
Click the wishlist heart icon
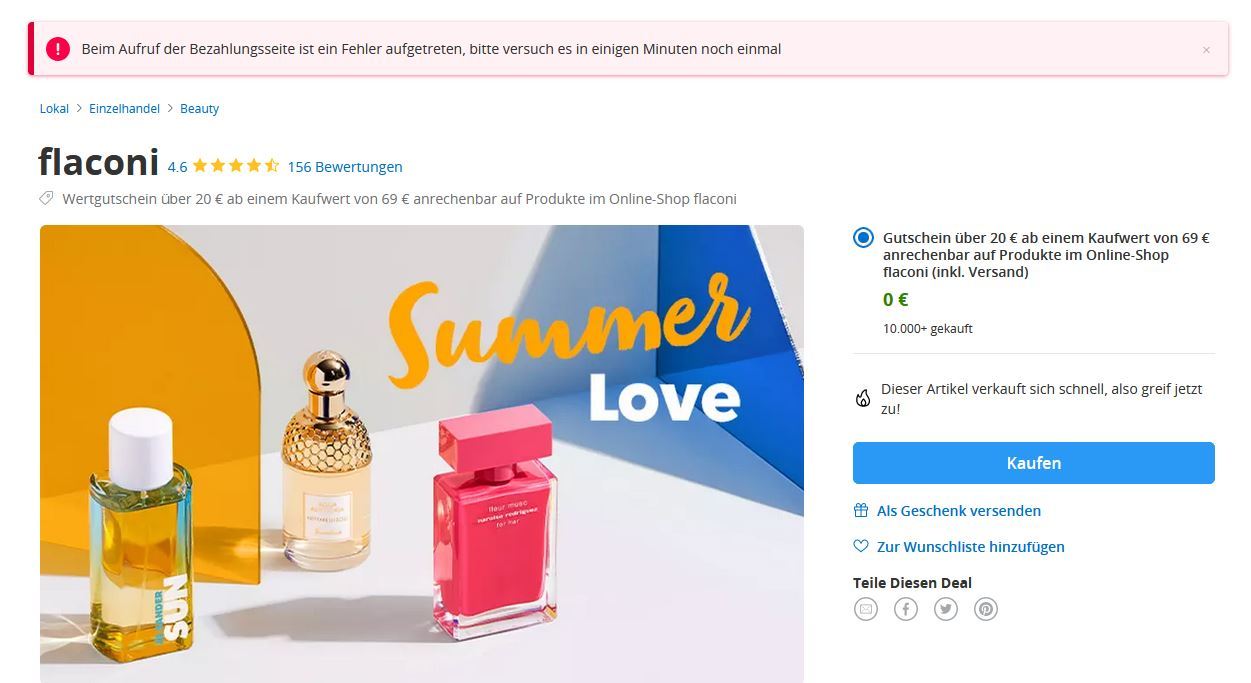point(861,546)
